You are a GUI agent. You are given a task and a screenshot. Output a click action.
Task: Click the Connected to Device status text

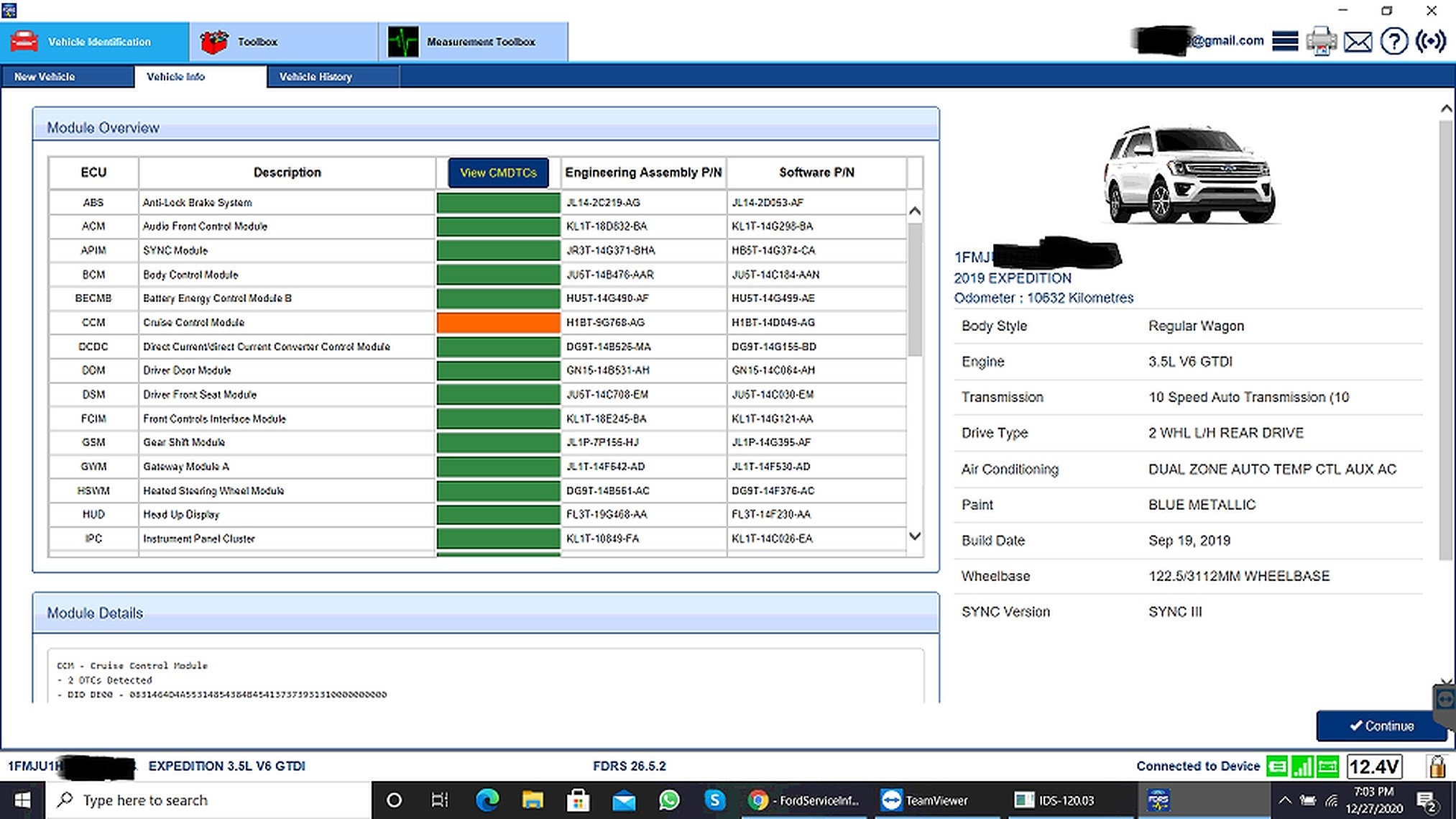click(1198, 767)
